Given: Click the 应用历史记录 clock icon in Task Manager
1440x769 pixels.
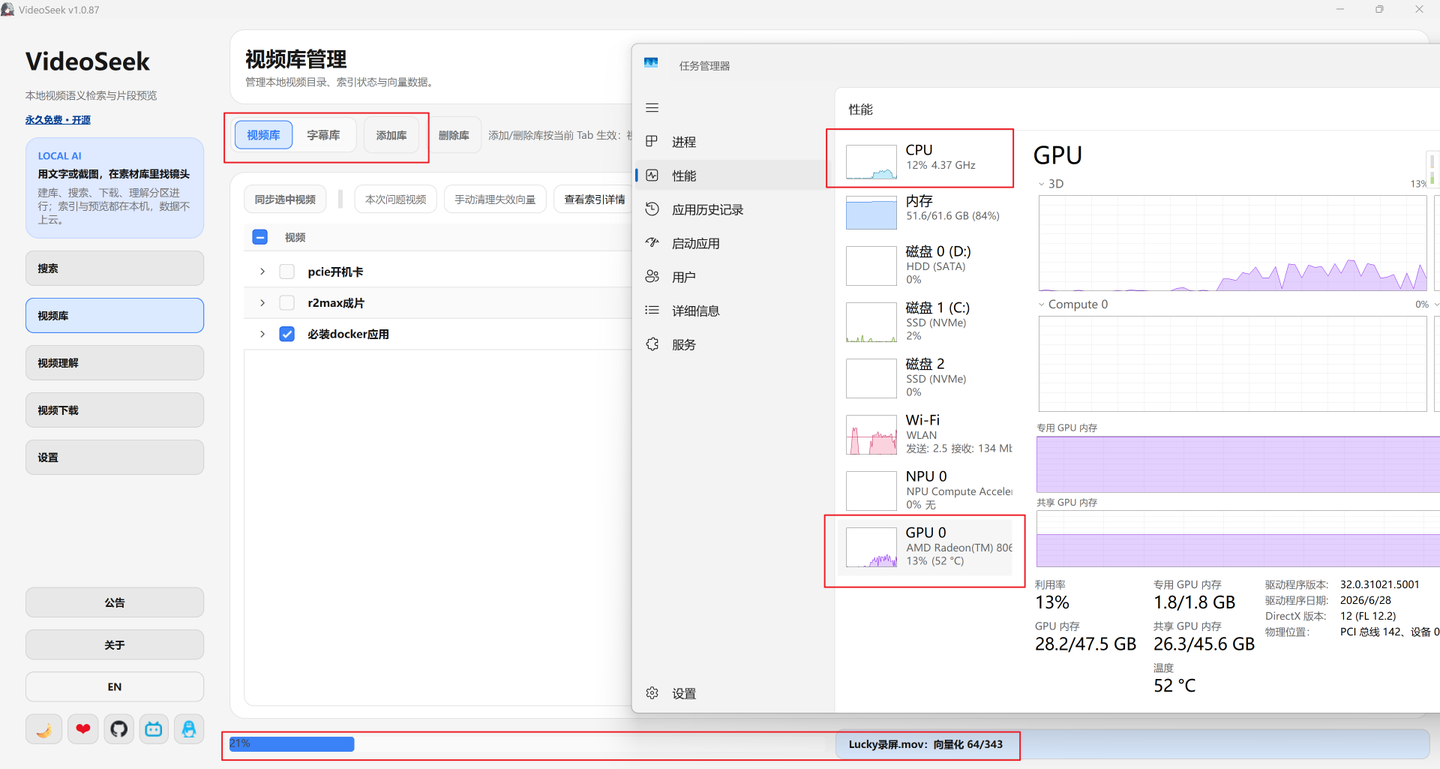Looking at the screenshot, I should click(x=652, y=210).
